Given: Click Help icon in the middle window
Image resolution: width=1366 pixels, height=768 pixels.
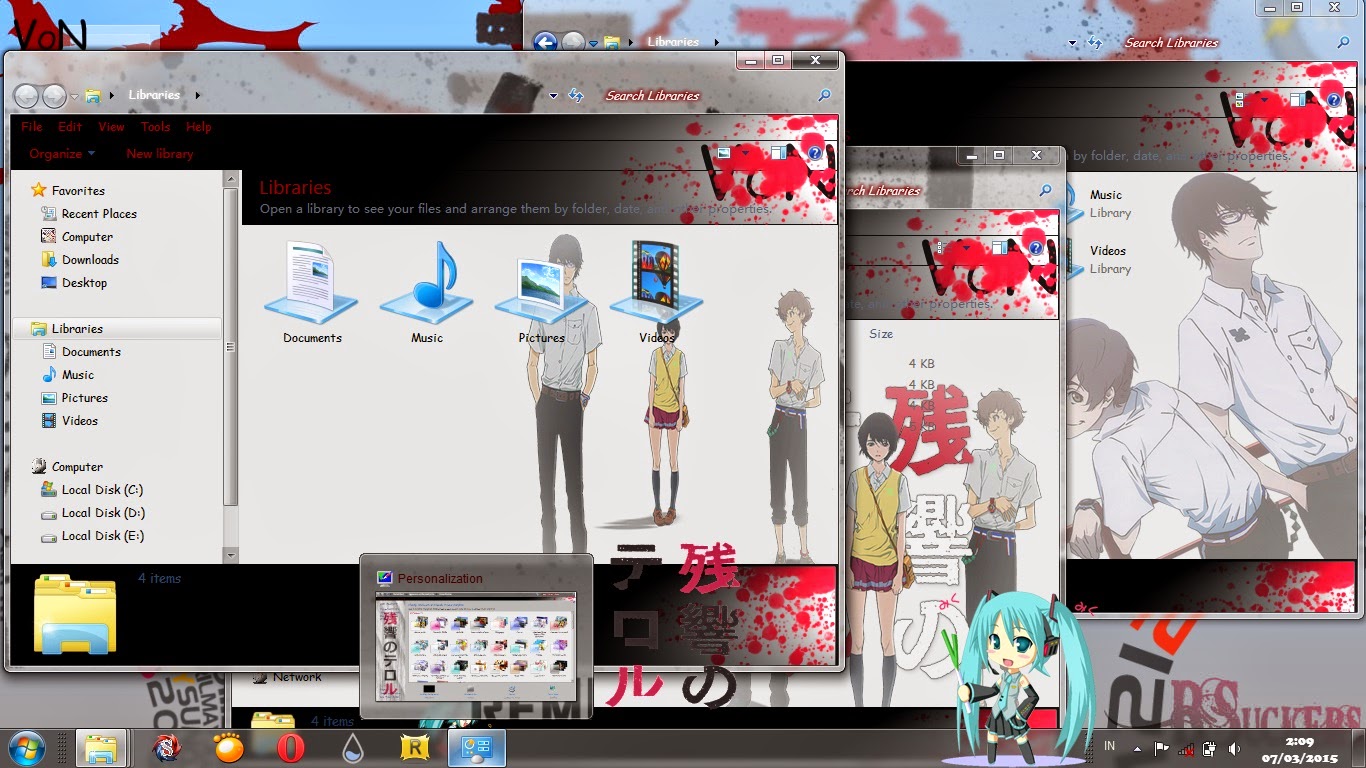Looking at the screenshot, I should point(1036,247).
